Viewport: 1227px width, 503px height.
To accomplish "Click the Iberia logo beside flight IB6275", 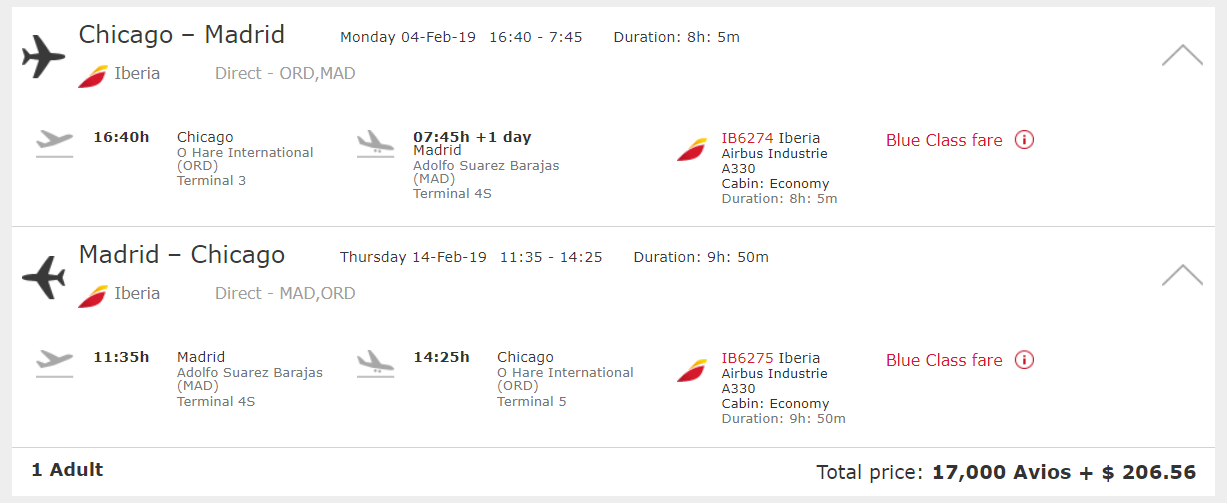I will click(x=692, y=370).
